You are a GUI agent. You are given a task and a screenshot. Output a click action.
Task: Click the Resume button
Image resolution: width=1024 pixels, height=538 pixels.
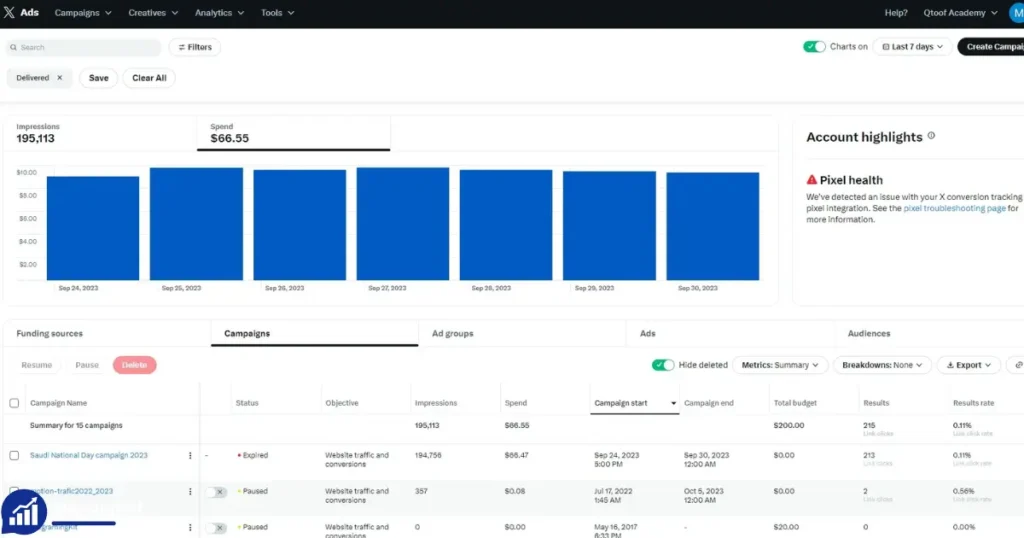(x=37, y=365)
